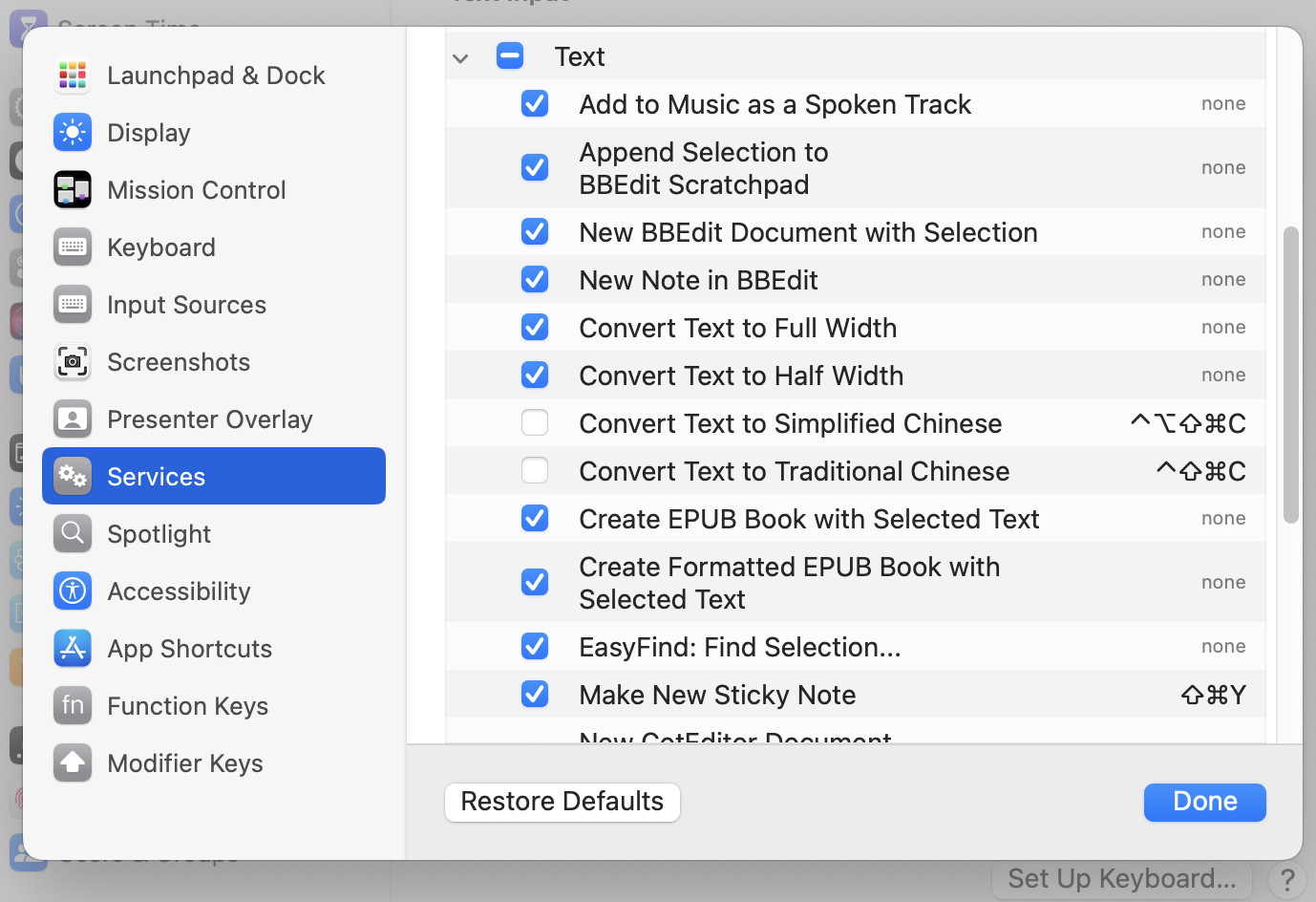Select Function Keys section
The height and width of the screenshot is (902, 1316).
pos(214,706)
